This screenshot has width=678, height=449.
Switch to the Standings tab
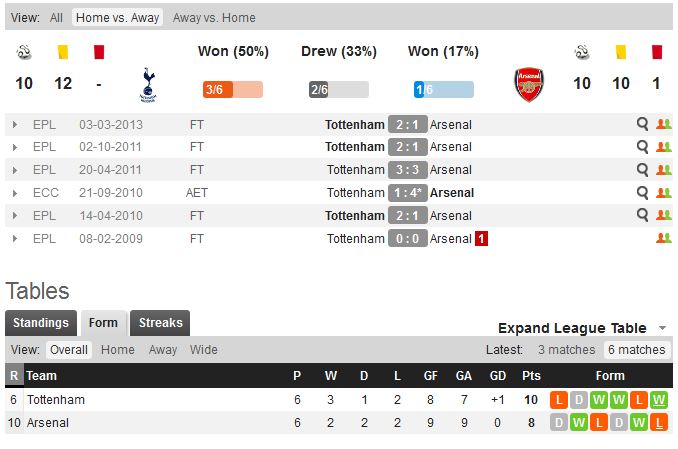[41, 323]
